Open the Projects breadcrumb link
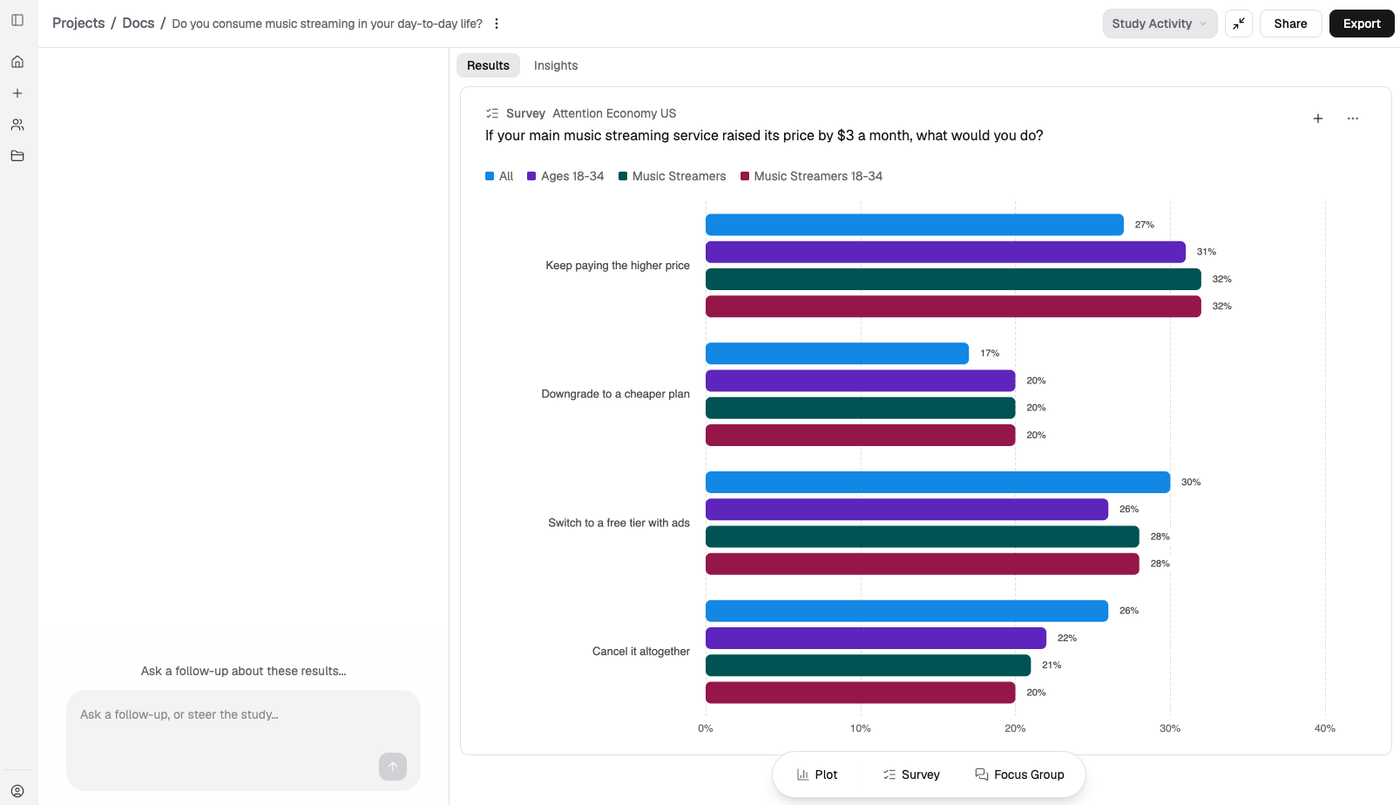The image size is (1400, 805). point(78,23)
